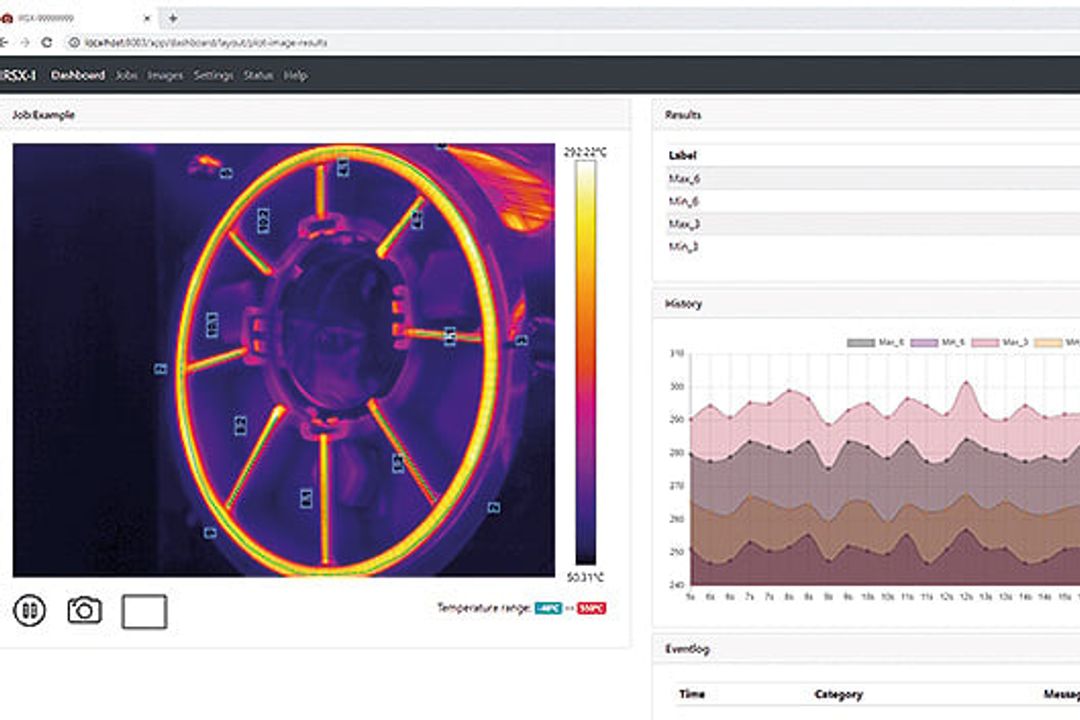Click the blue lower temperature range badge
Viewport: 1080px width, 720px height.
[x=548, y=608]
